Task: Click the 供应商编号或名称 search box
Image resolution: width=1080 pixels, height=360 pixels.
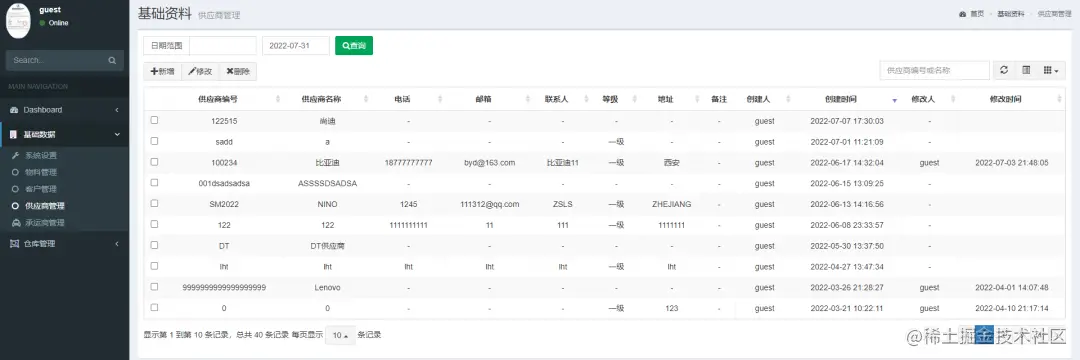Action: point(935,70)
